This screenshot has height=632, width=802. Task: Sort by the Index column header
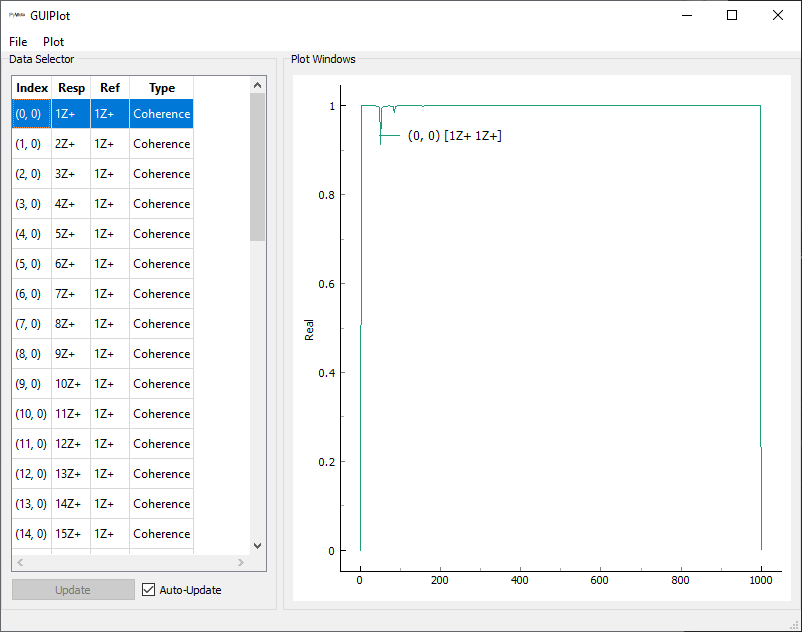(32, 88)
